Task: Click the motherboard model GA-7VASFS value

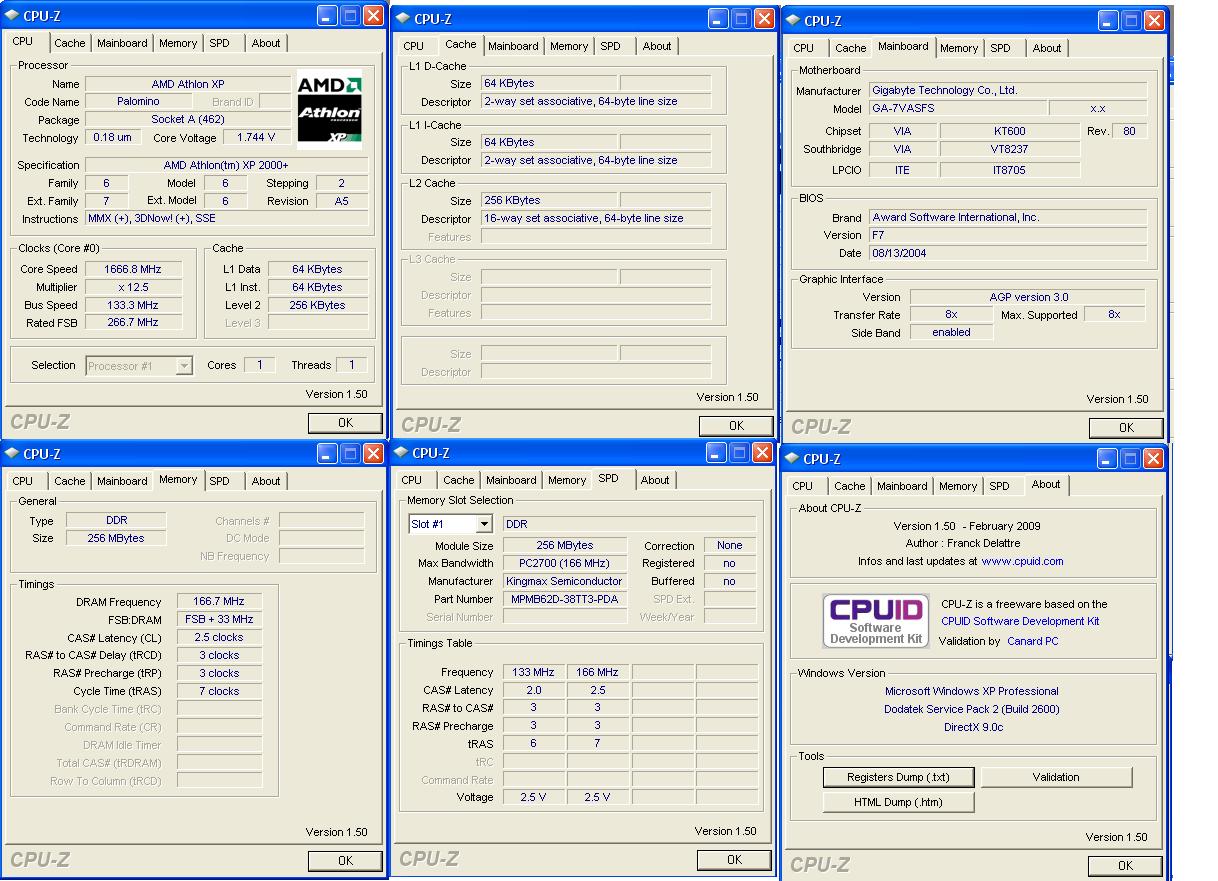Action: (x=957, y=109)
